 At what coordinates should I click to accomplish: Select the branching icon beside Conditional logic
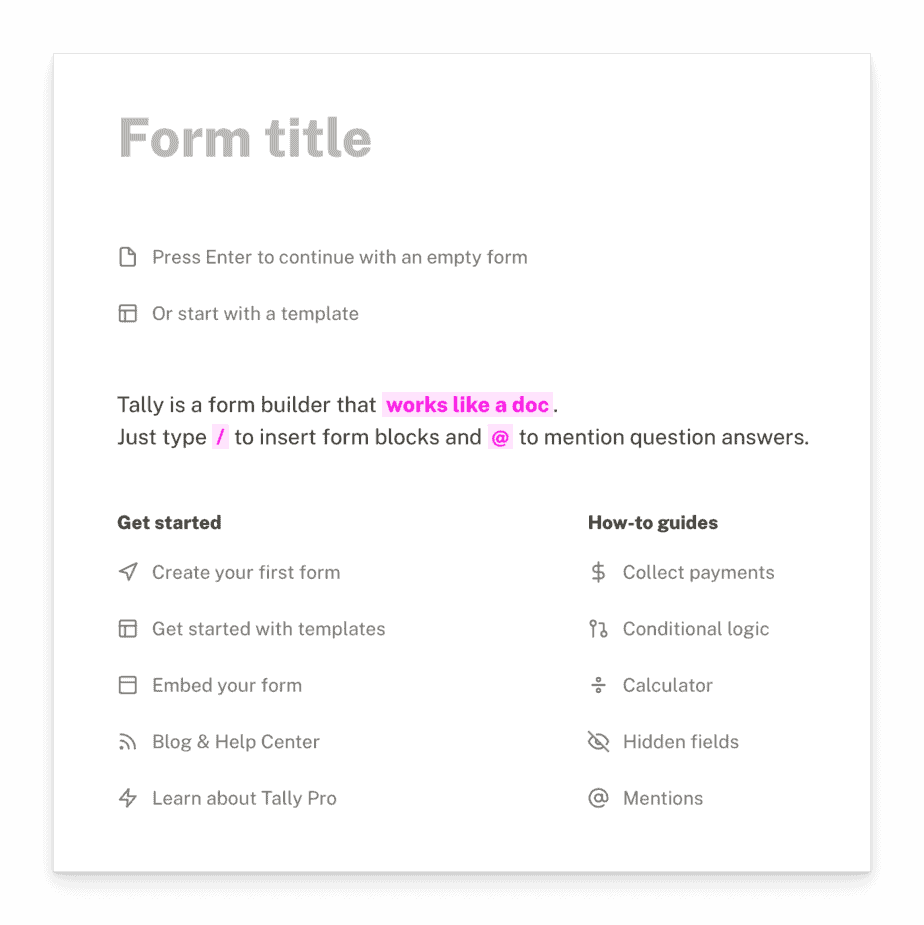(597, 628)
